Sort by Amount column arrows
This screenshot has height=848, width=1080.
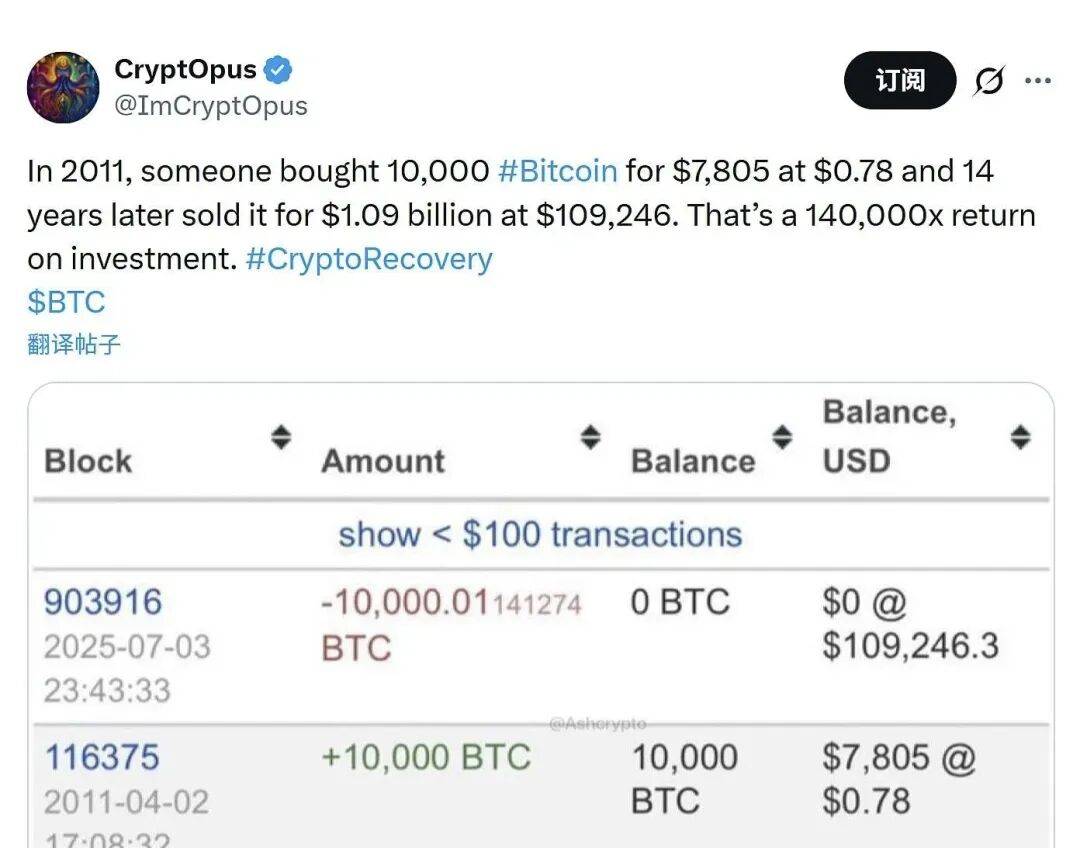pos(591,437)
